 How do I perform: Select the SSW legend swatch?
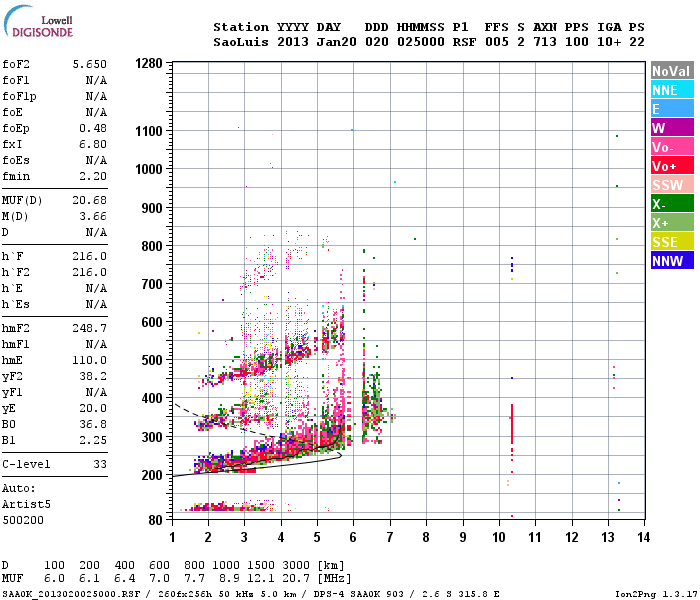point(672,185)
